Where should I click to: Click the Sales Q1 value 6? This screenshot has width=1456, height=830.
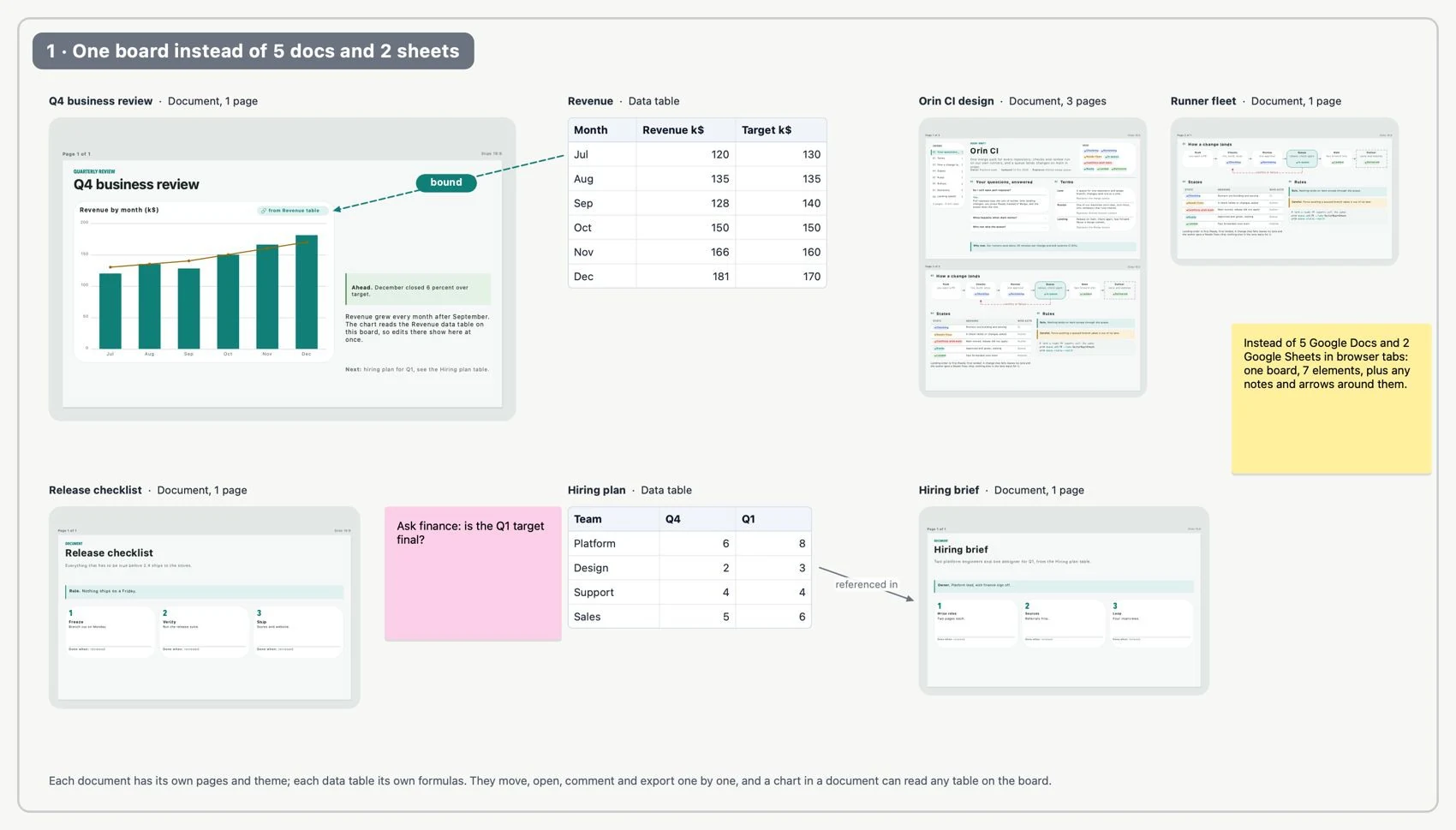click(x=773, y=617)
